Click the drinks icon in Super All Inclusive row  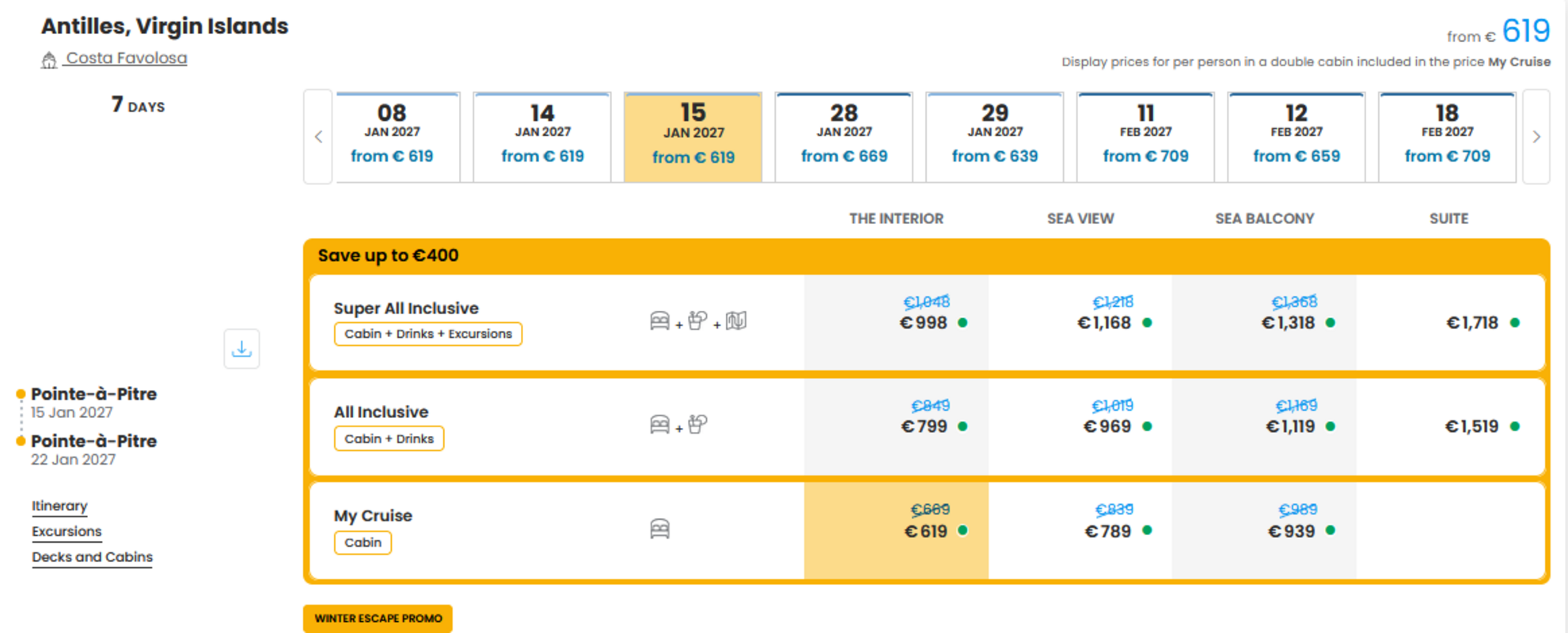pyautogui.click(x=697, y=321)
